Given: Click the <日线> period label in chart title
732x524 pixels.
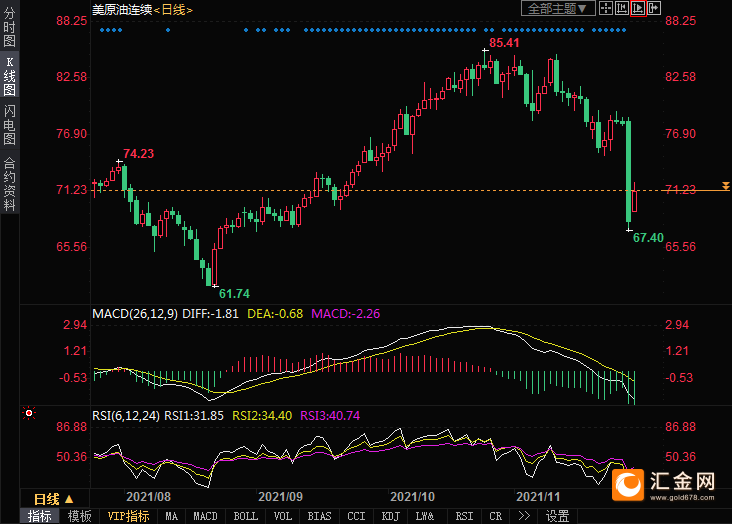Looking at the screenshot, I should pos(174,9).
